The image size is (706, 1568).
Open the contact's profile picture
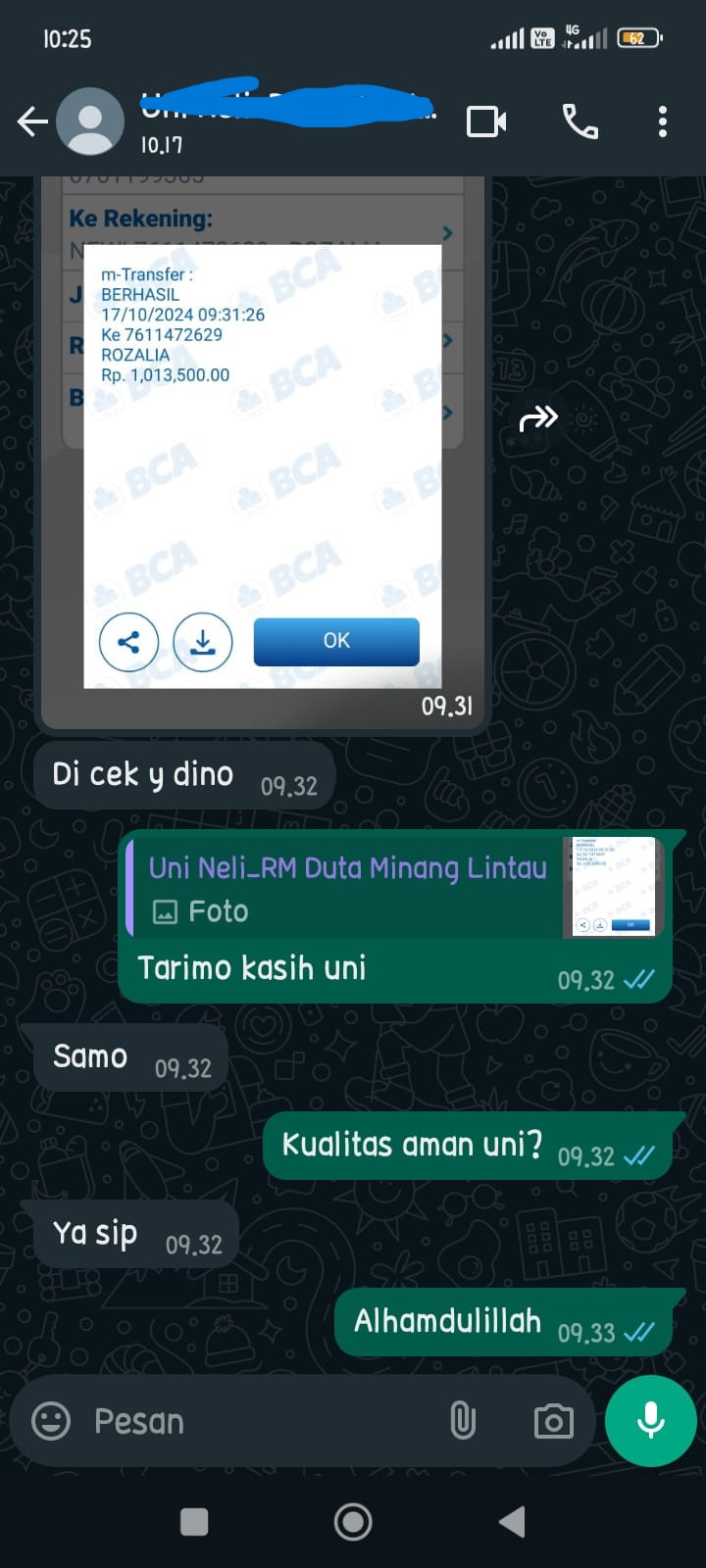pyautogui.click(x=90, y=122)
